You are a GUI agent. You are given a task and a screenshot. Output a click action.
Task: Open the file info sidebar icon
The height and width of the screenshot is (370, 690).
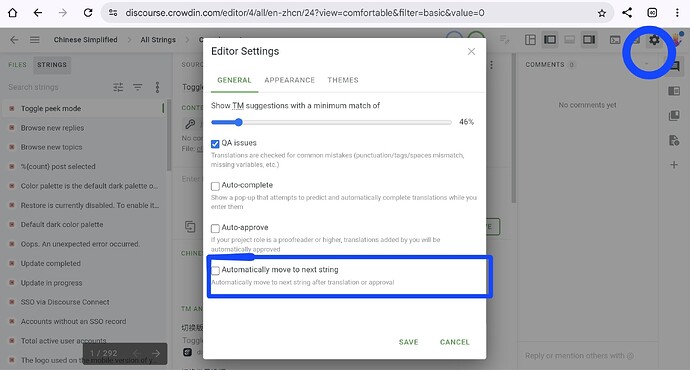point(674,140)
